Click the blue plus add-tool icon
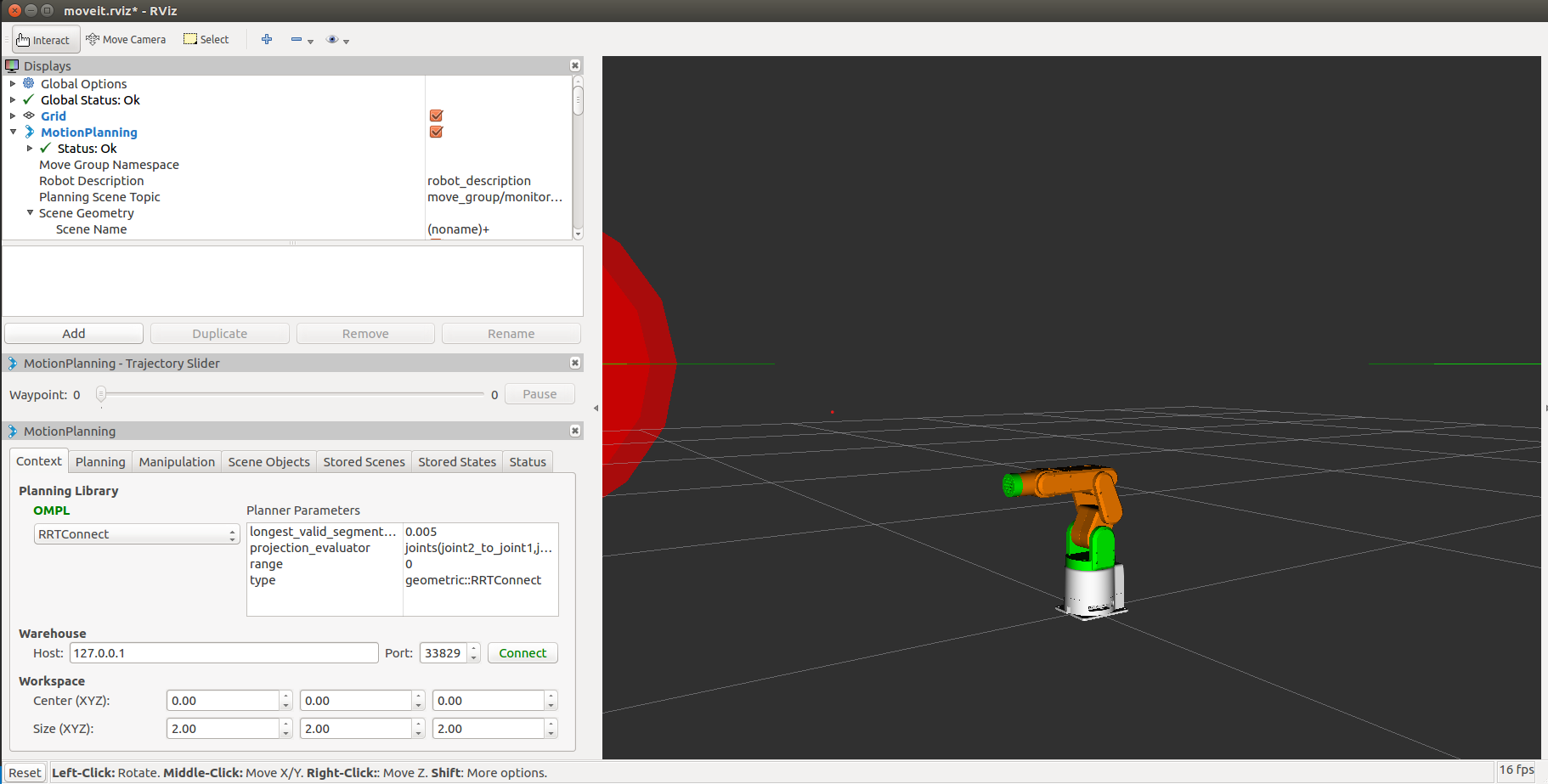This screenshot has height=784, width=1548. coord(267,40)
